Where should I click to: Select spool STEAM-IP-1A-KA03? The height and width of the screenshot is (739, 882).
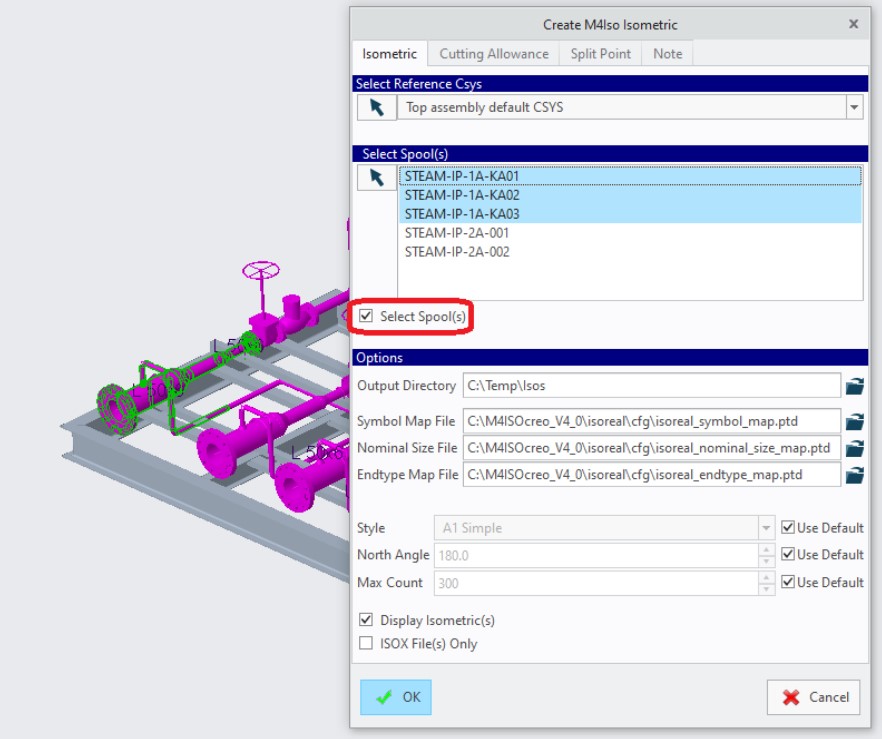630,214
